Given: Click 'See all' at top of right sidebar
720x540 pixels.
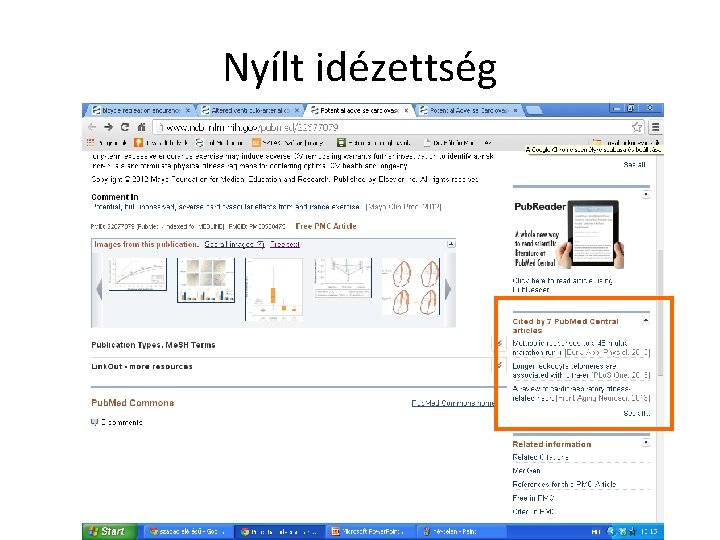Looking at the screenshot, I should (x=634, y=164).
